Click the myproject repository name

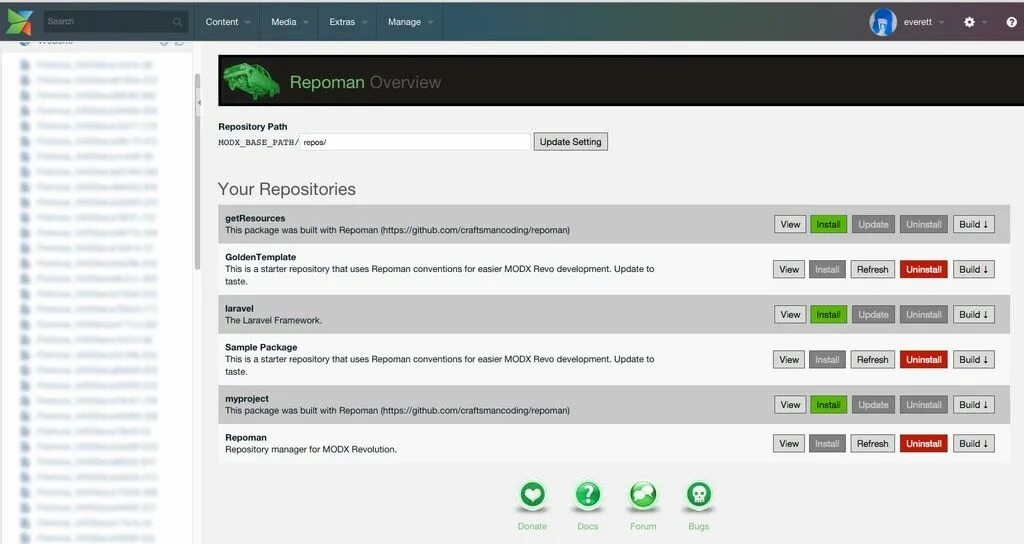[247, 398]
